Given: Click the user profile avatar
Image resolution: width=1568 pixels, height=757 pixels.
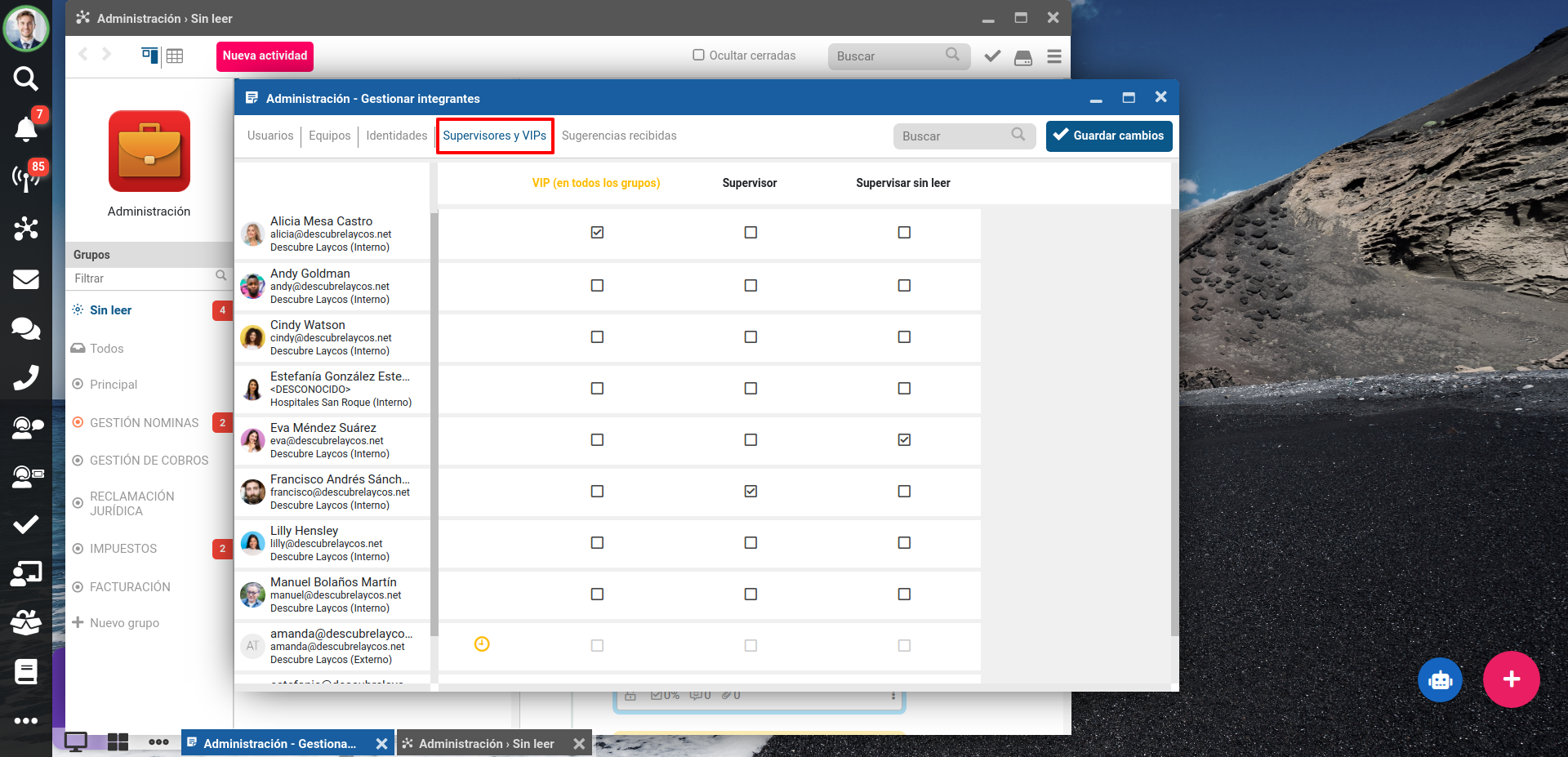Looking at the screenshot, I should [x=26, y=27].
